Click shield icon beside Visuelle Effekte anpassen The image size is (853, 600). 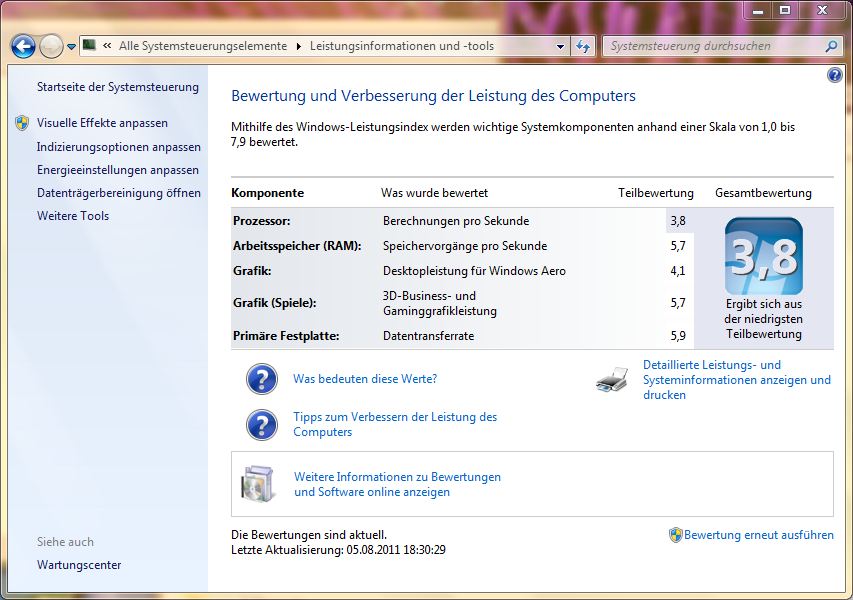pyautogui.click(x=22, y=123)
